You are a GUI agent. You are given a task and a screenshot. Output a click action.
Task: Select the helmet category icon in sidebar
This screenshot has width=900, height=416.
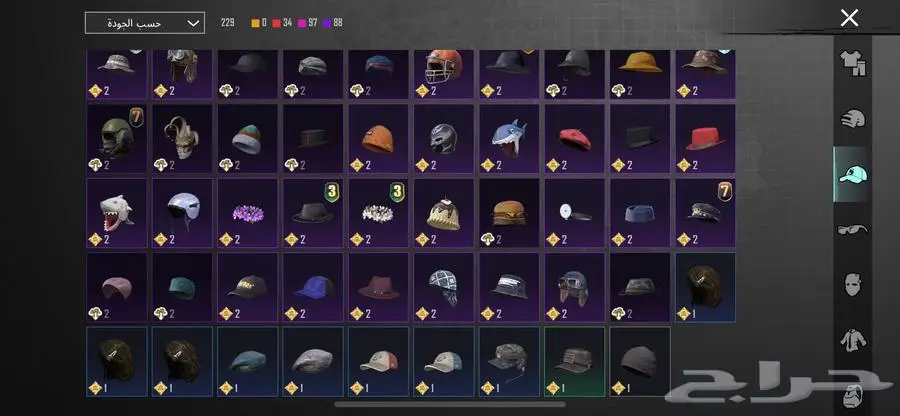[852, 118]
